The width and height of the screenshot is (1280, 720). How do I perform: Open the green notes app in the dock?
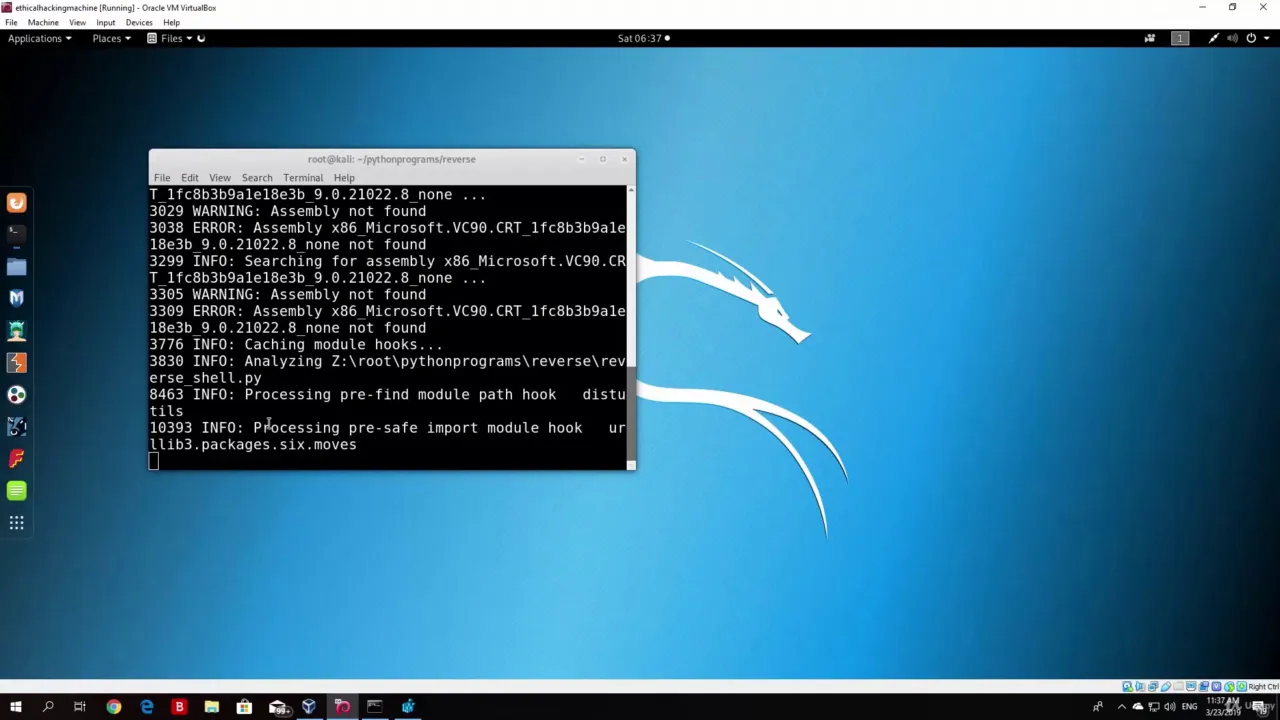point(16,491)
